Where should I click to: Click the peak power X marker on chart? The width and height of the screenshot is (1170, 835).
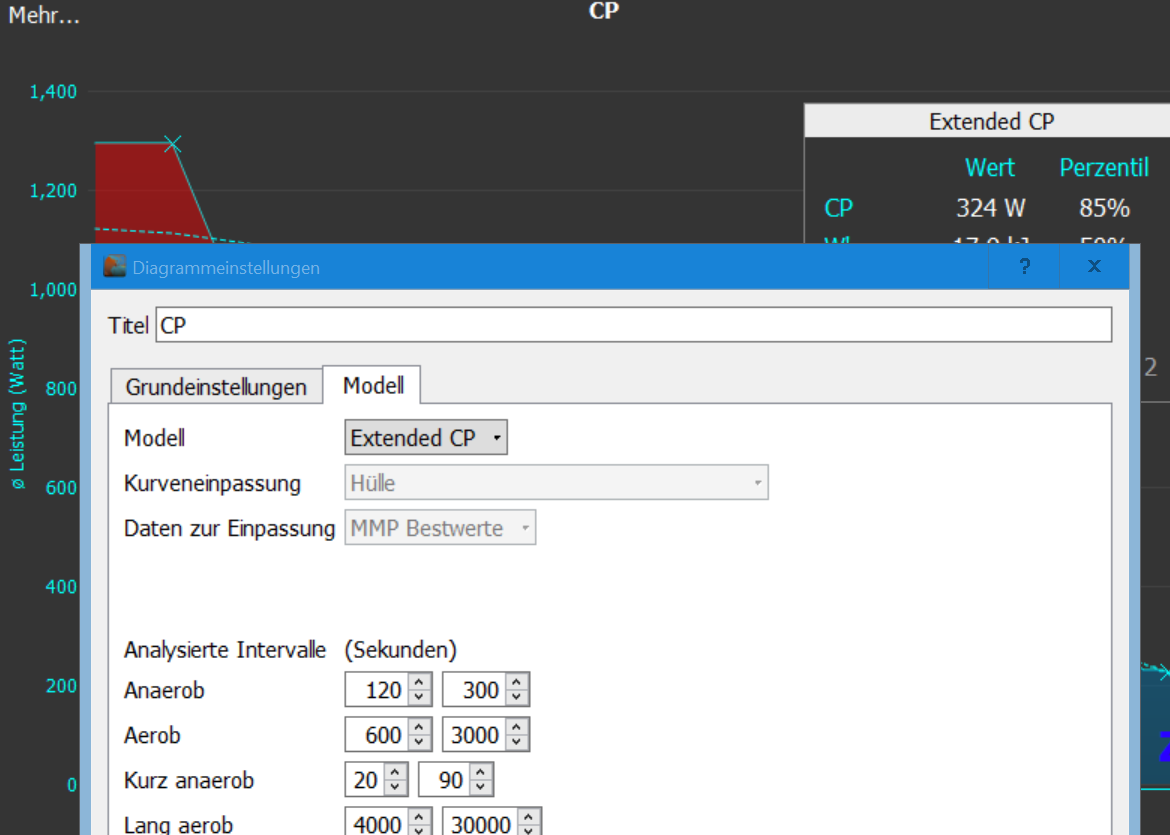pos(173,144)
